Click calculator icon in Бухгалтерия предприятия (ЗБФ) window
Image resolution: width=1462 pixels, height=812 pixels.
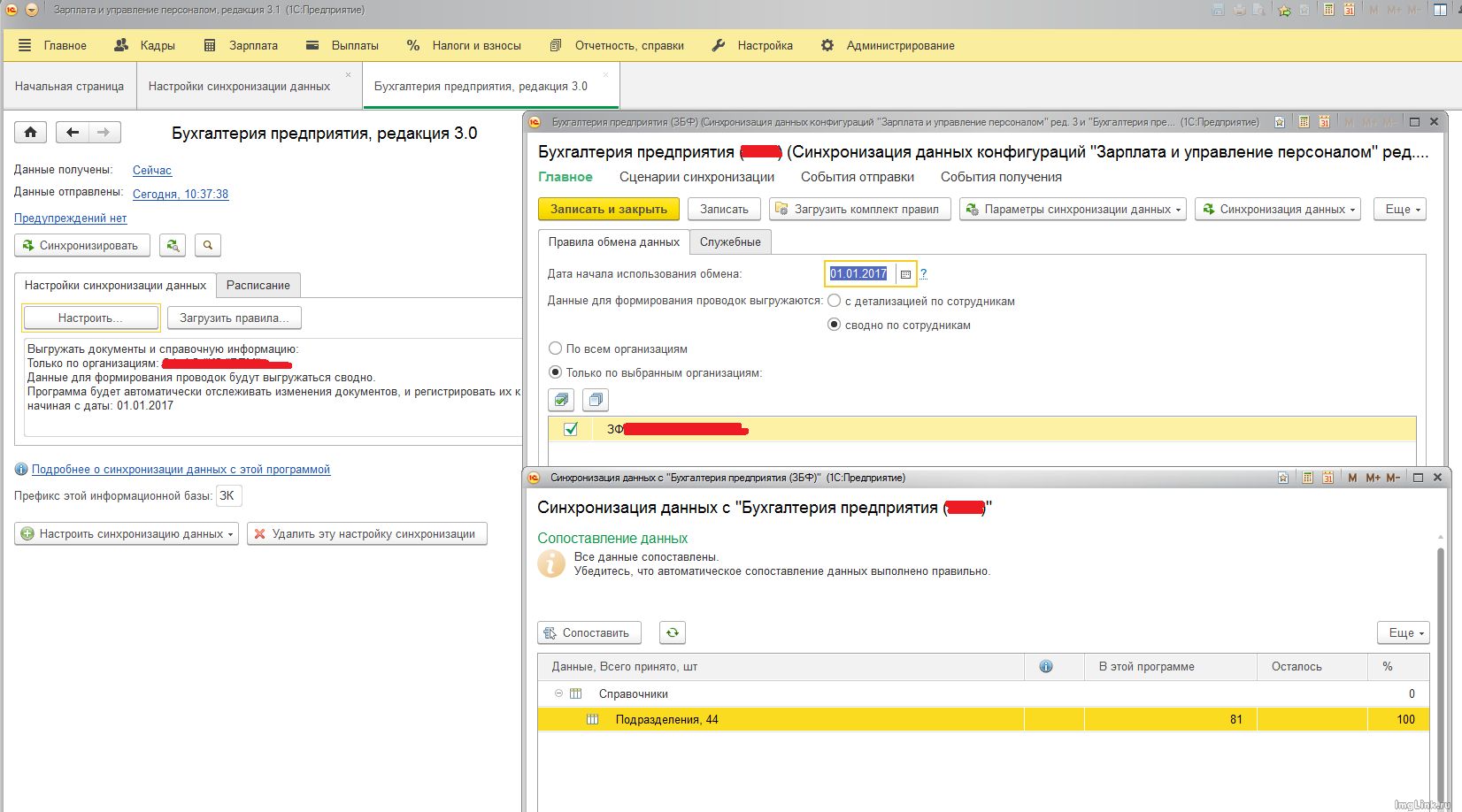click(x=1304, y=122)
